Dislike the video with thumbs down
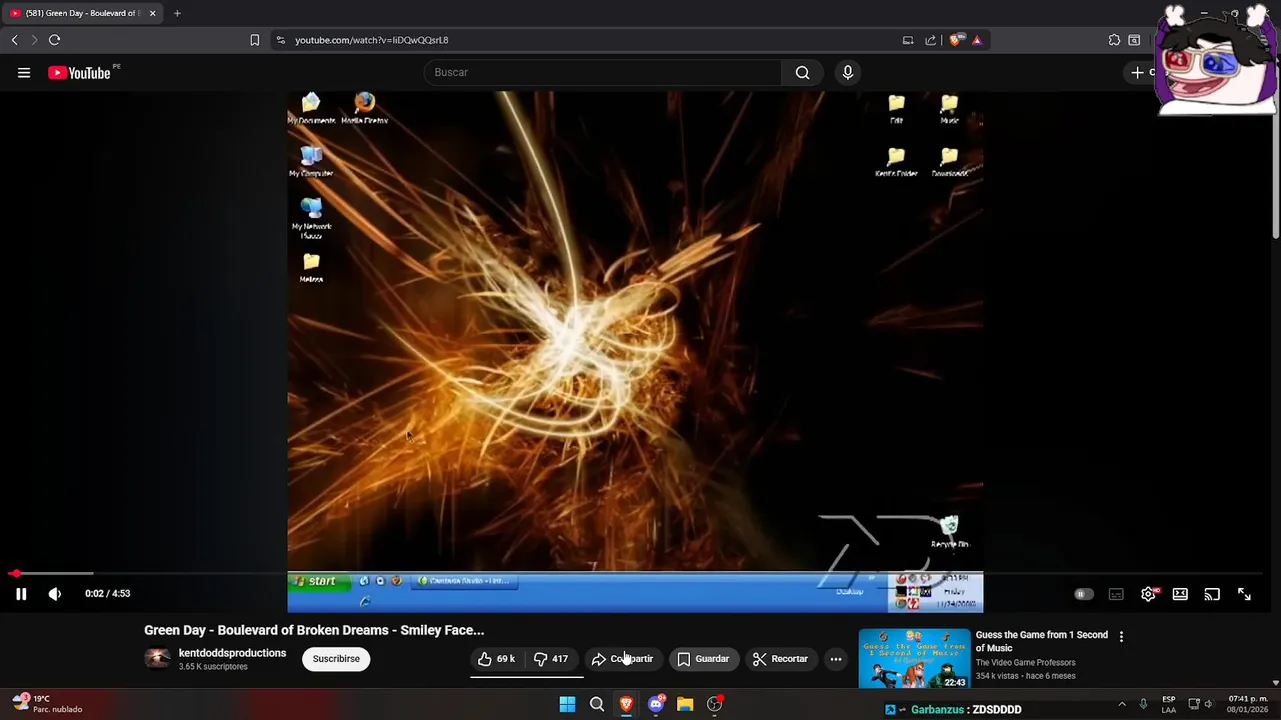 (x=552, y=659)
